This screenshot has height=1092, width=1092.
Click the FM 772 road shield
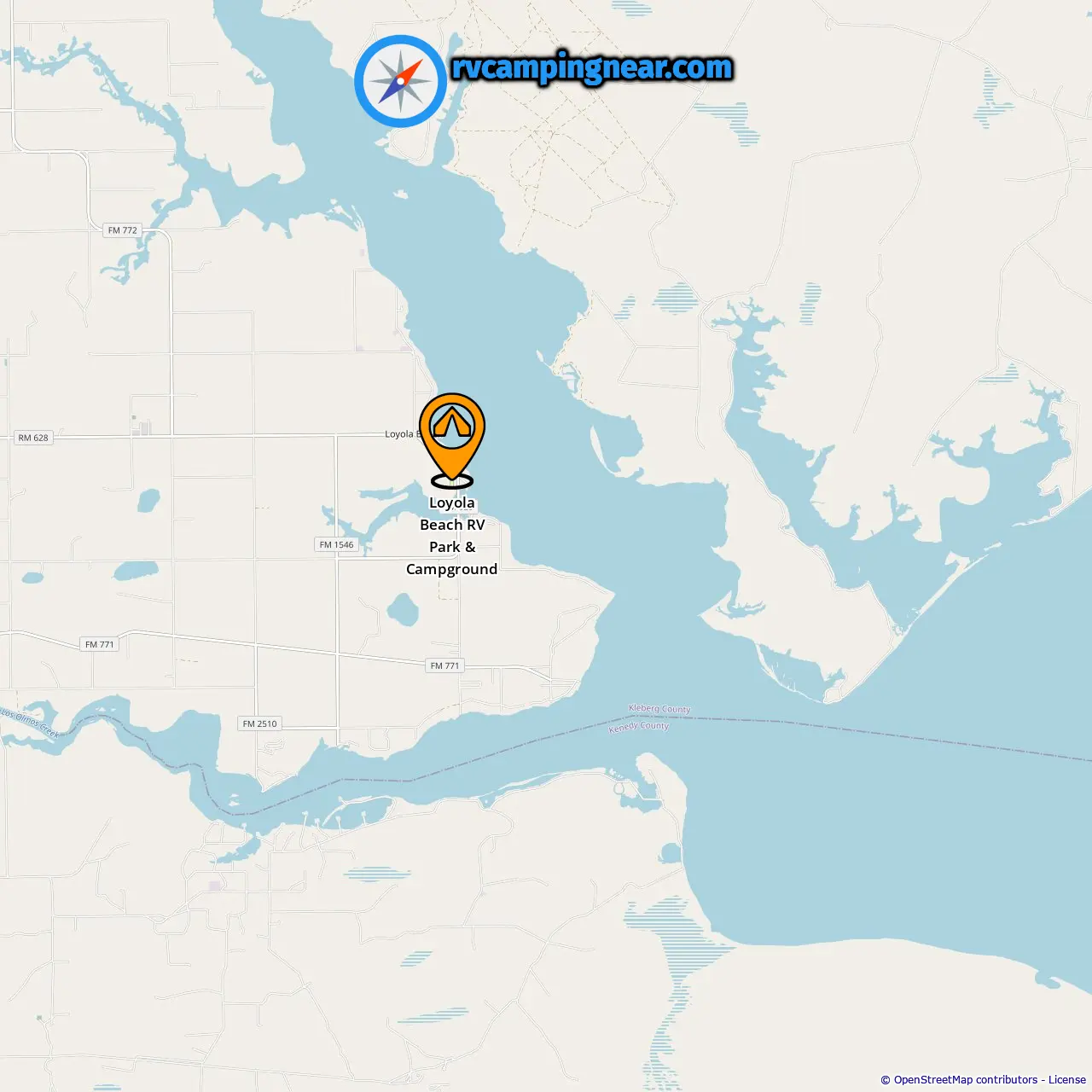coord(123,230)
